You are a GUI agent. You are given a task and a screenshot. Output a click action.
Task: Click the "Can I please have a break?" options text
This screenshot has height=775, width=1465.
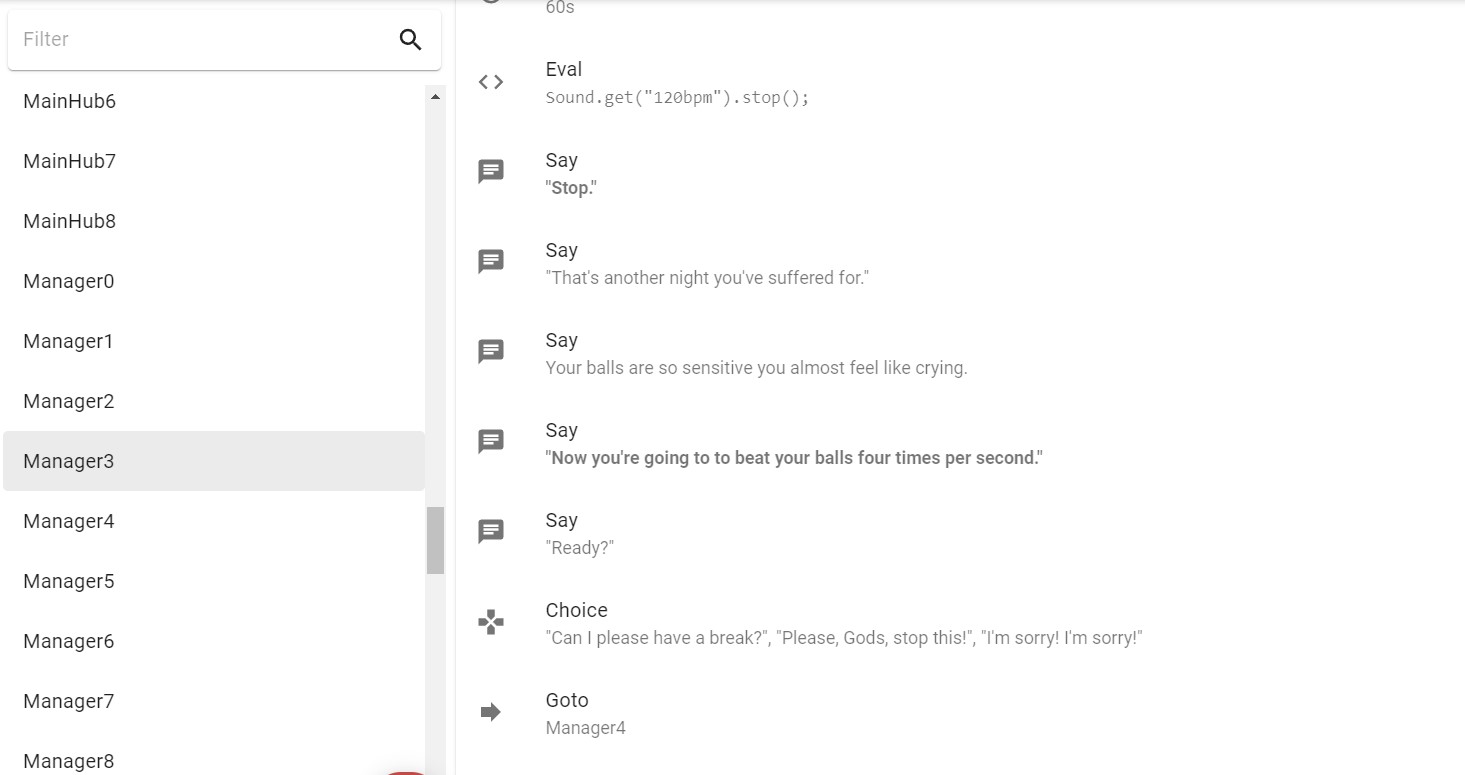coord(844,638)
